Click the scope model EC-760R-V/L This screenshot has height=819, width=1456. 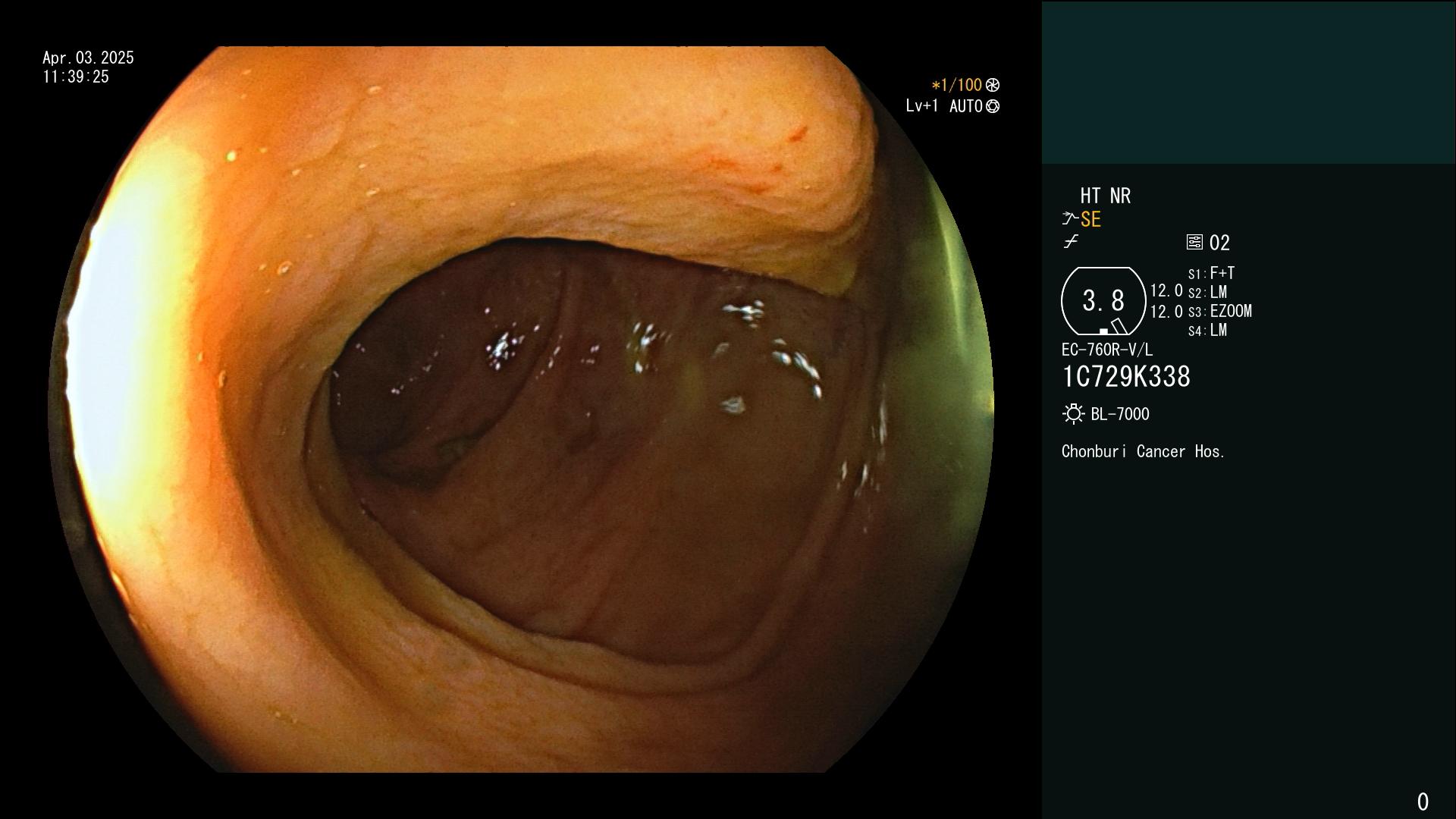1107,350
